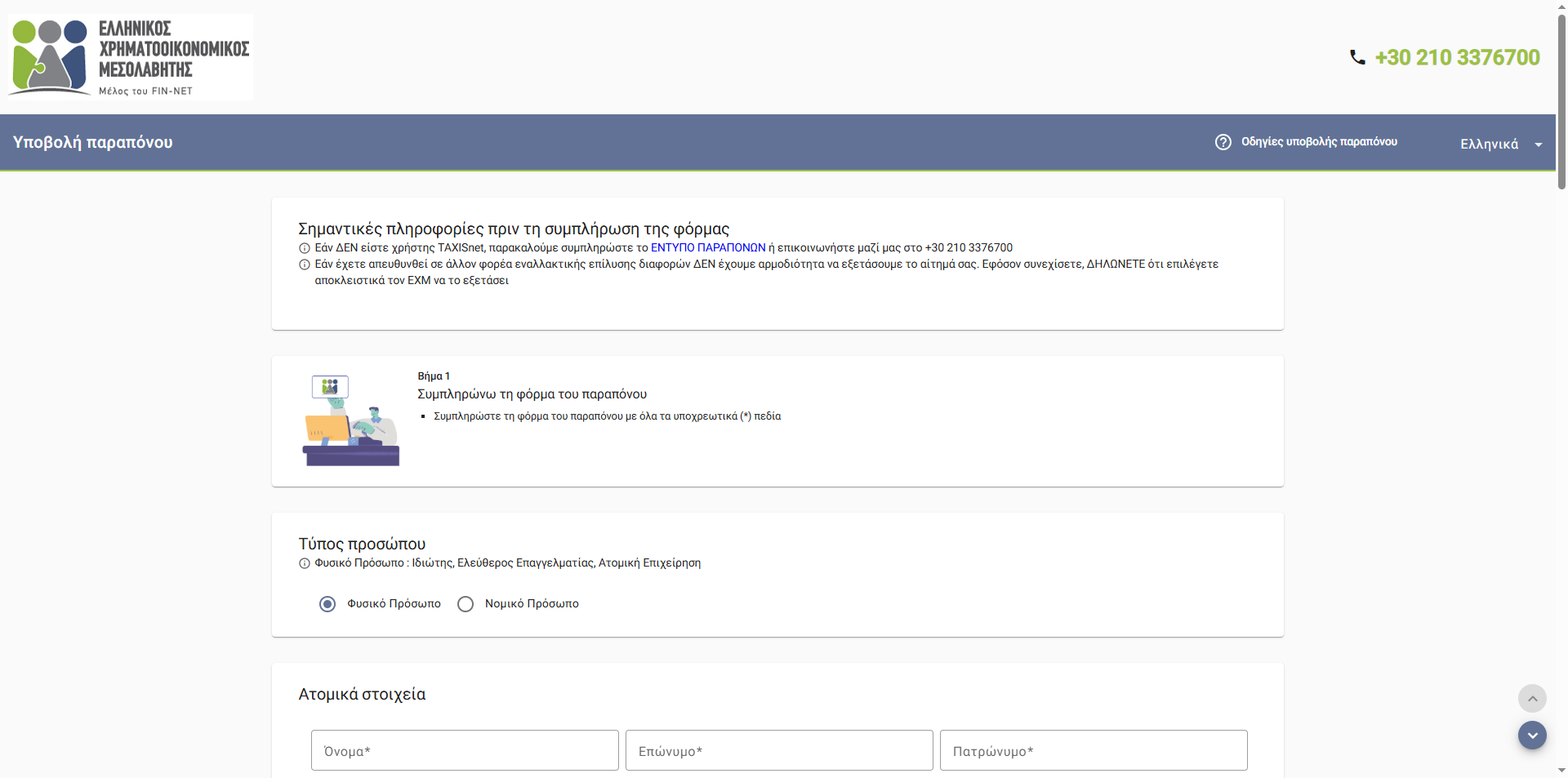1568x778 pixels.
Task: Open Οδηγίες υποβολής παραπόνου instructions
Action: click(1318, 142)
